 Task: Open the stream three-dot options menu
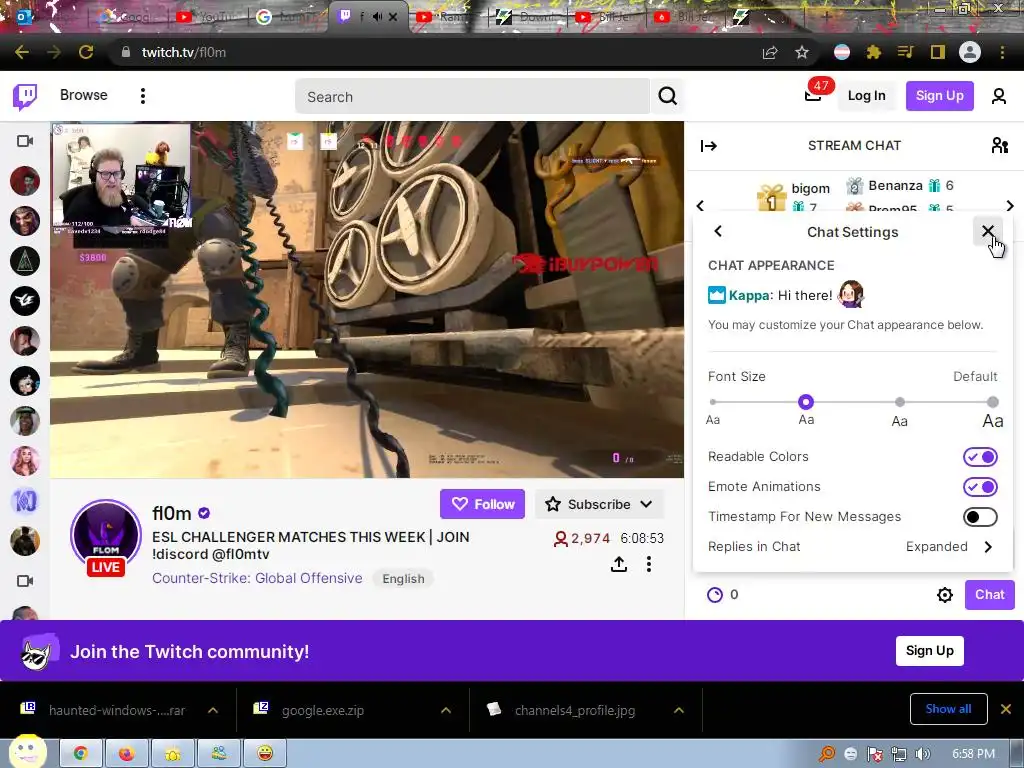pyautogui.click(x=648, y=564)
